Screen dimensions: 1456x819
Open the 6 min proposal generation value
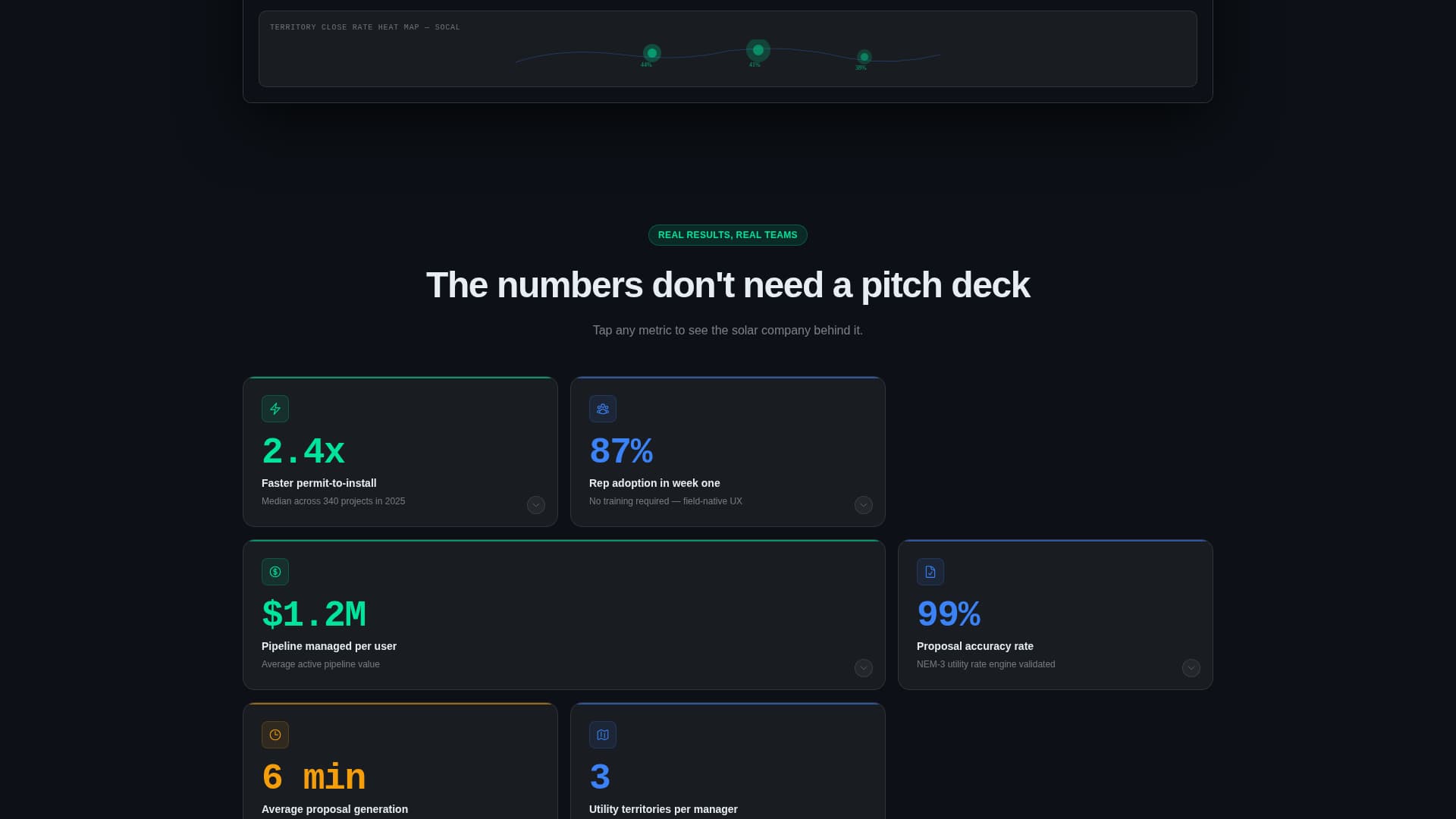(x=314, y=778)
